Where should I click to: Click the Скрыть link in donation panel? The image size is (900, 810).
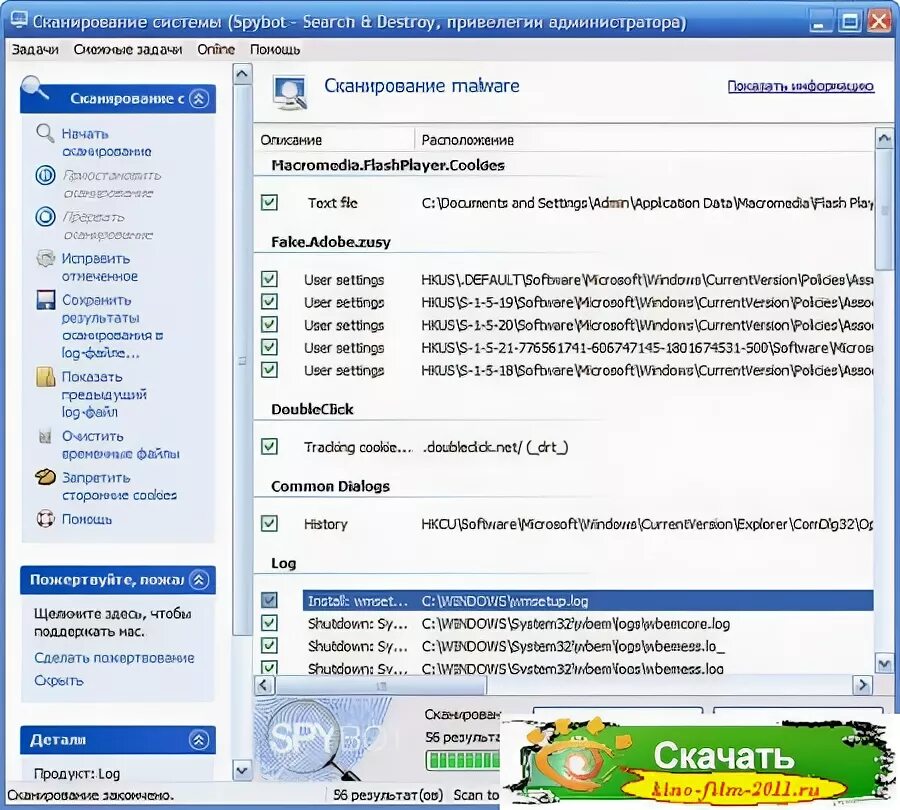(59, 680)
